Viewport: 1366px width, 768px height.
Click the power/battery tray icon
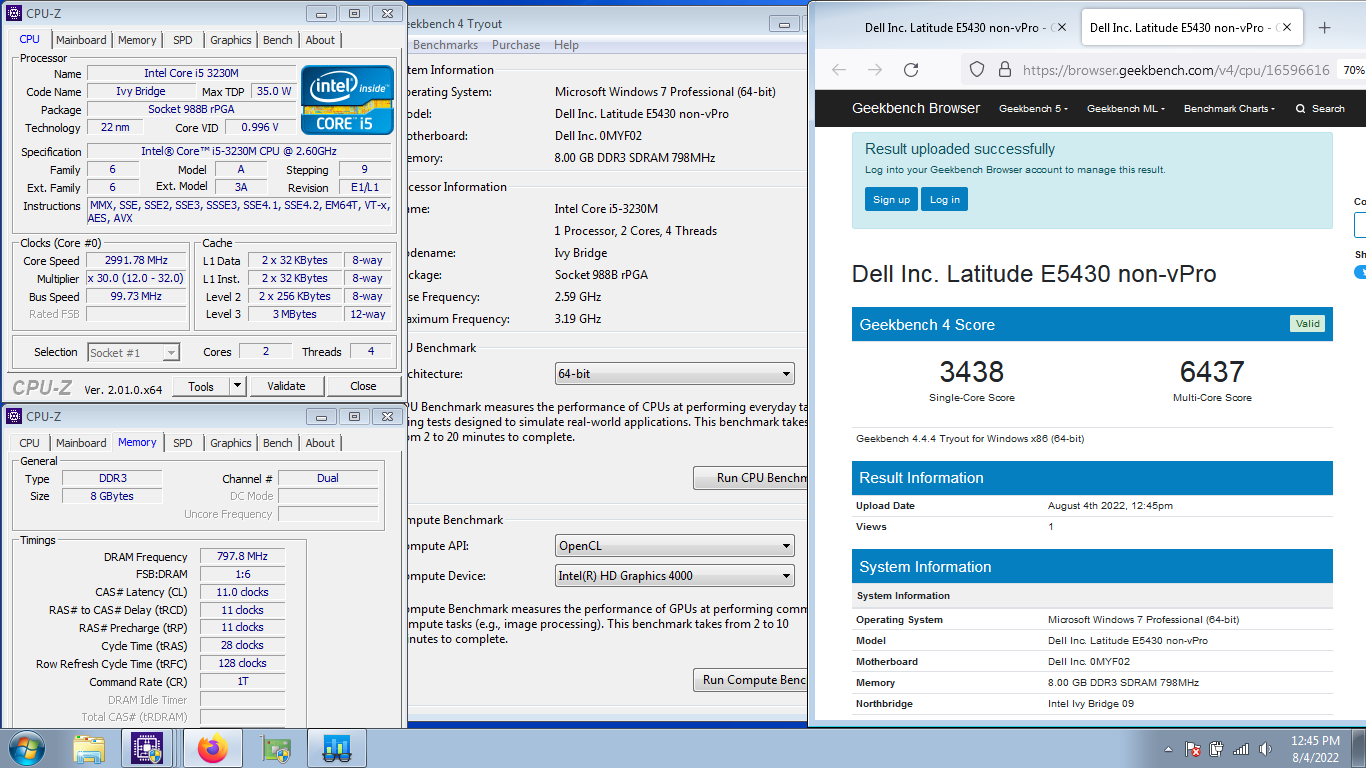point(1217,749)
